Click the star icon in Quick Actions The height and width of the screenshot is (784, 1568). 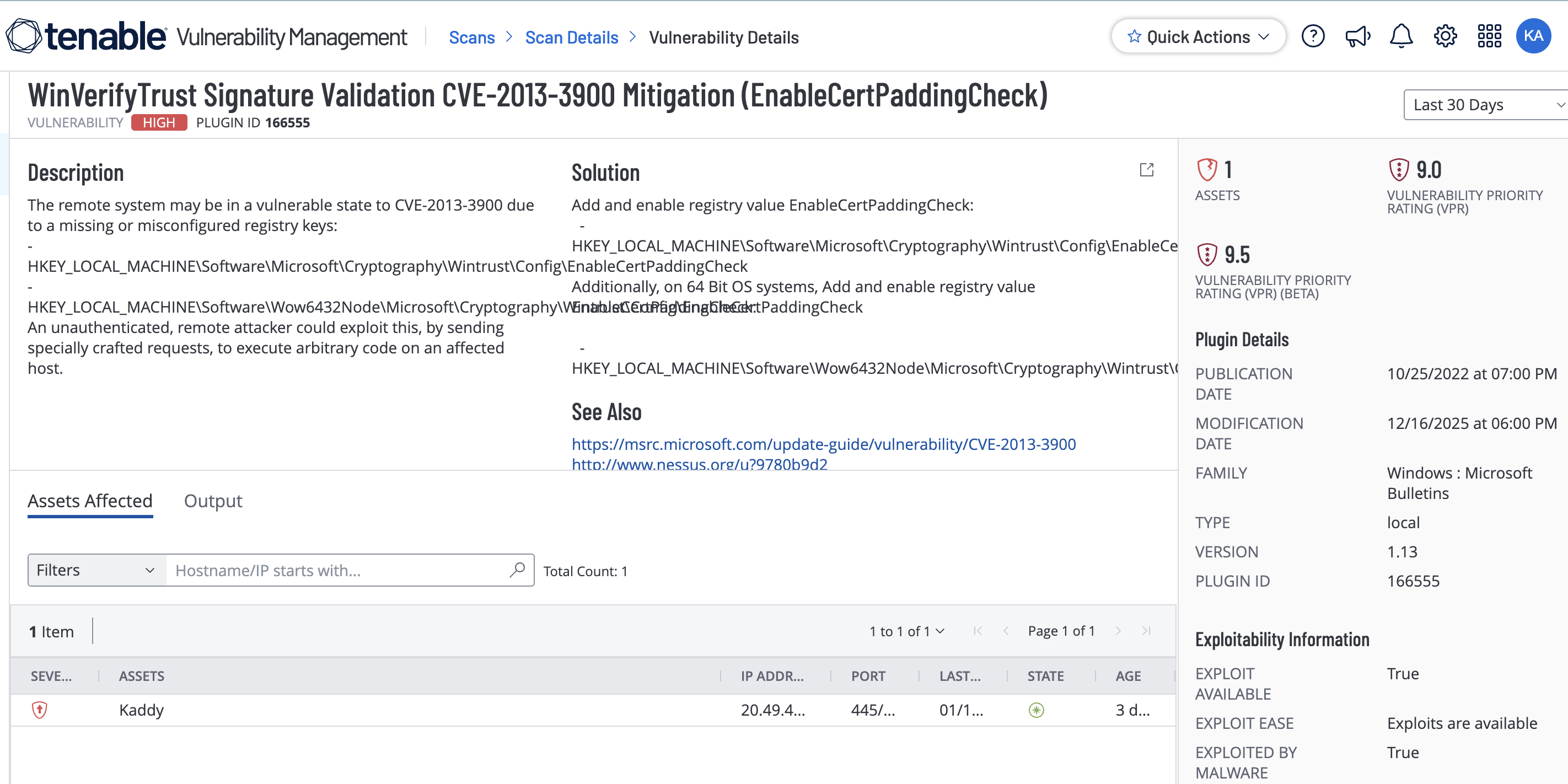(1134, 36)
